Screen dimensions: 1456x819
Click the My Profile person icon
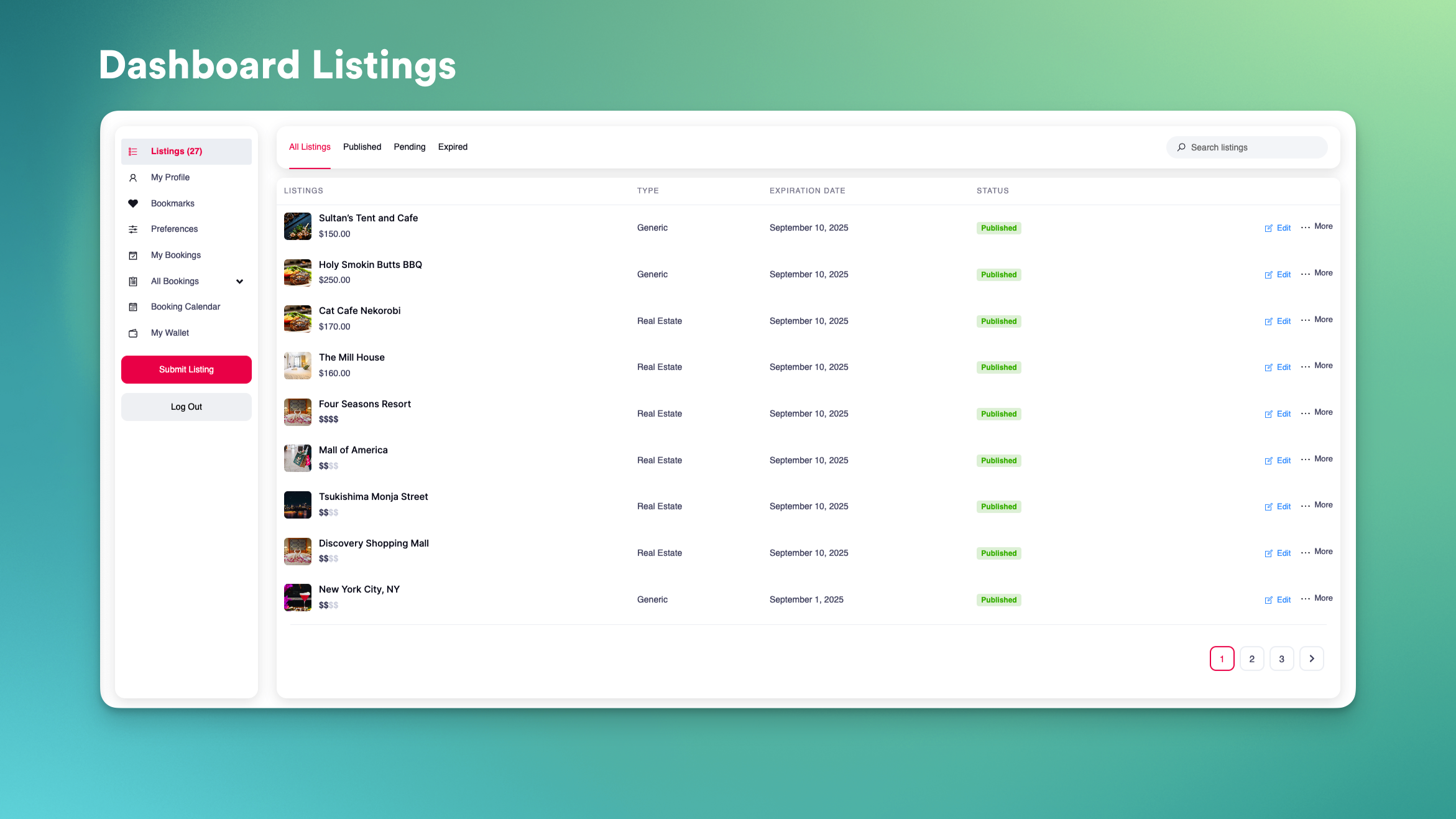coord(133,178)
